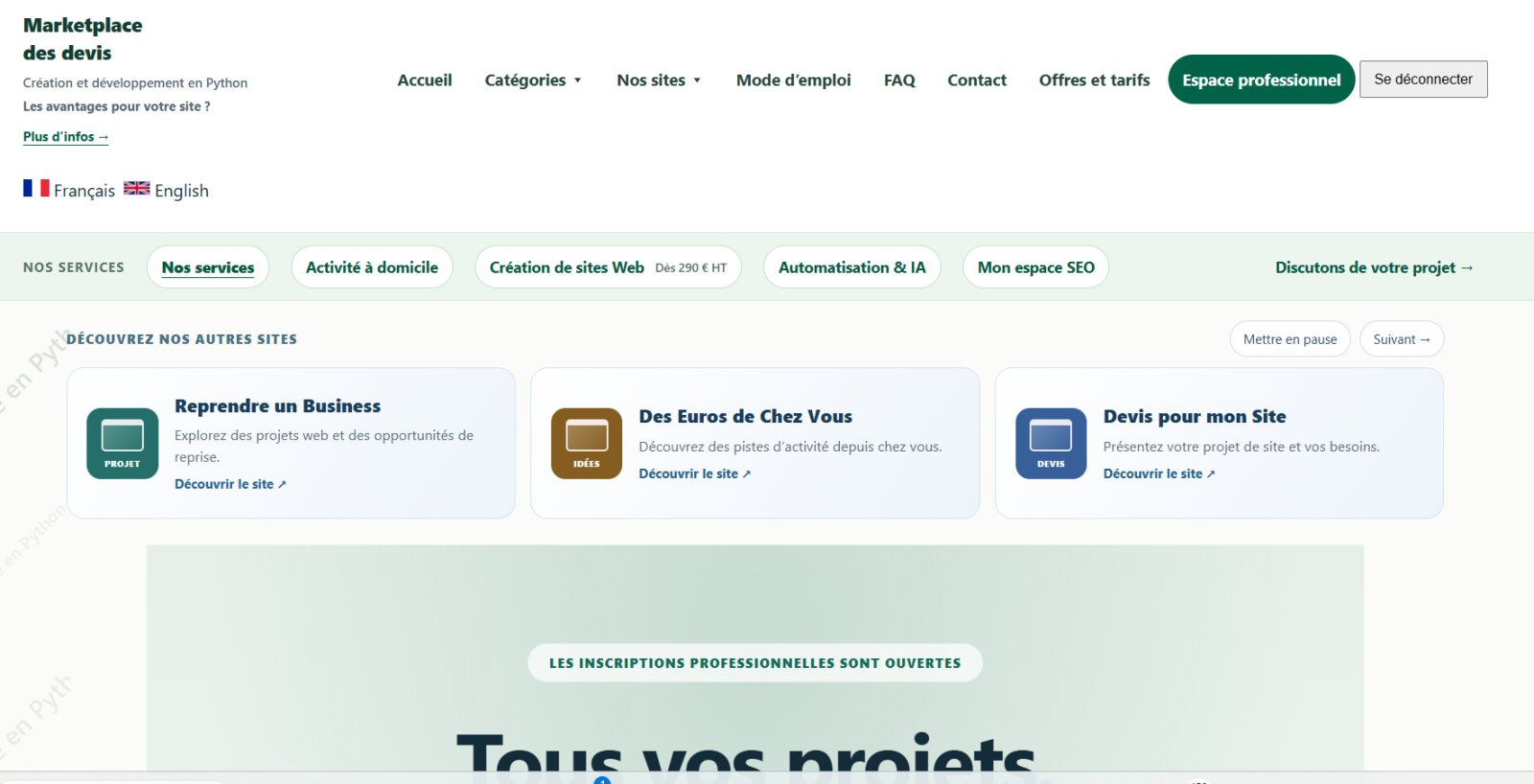Select the Mon espace SEO pill

1035,267
